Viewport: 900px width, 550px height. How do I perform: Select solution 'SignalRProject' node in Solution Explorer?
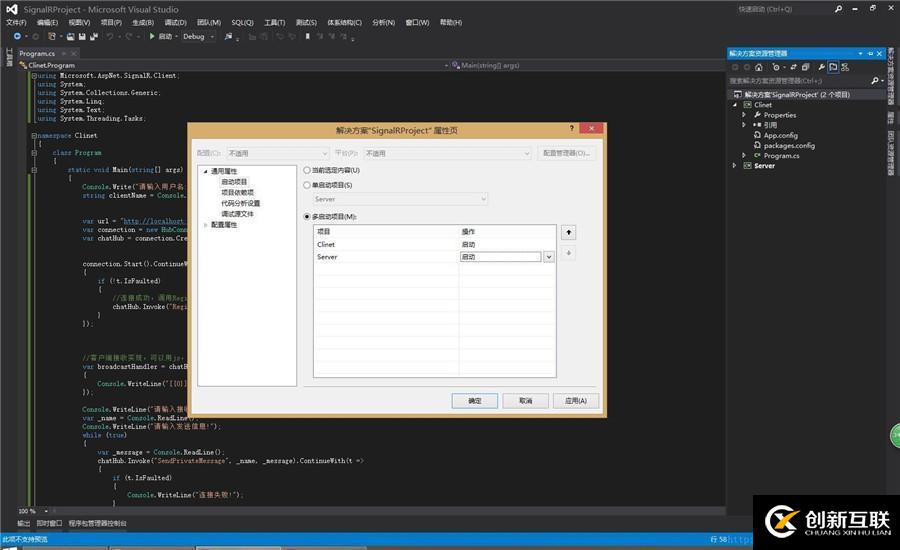(797, 95)
